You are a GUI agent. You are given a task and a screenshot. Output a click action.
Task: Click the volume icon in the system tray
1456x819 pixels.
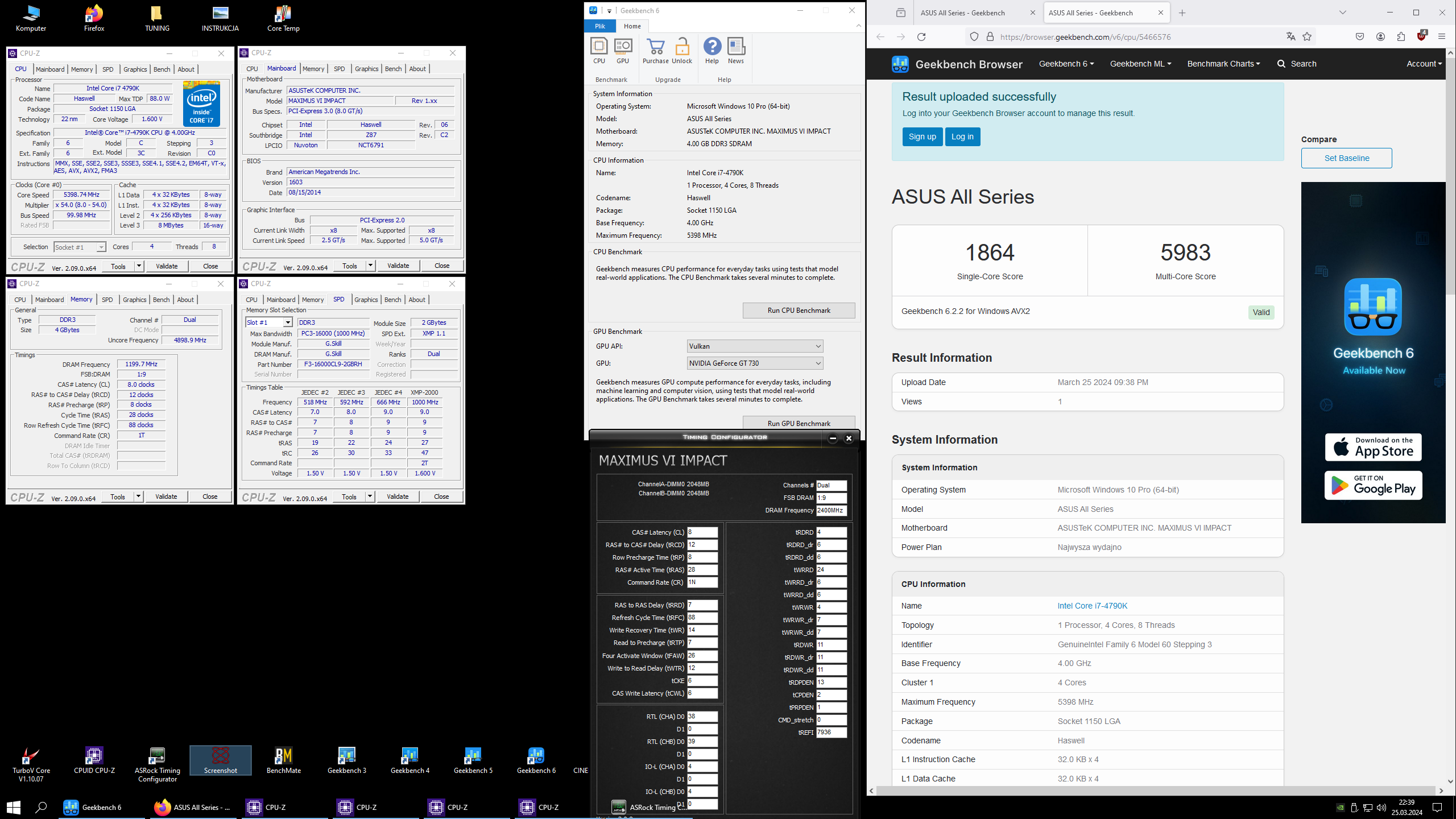click(x=1381, y=808)
